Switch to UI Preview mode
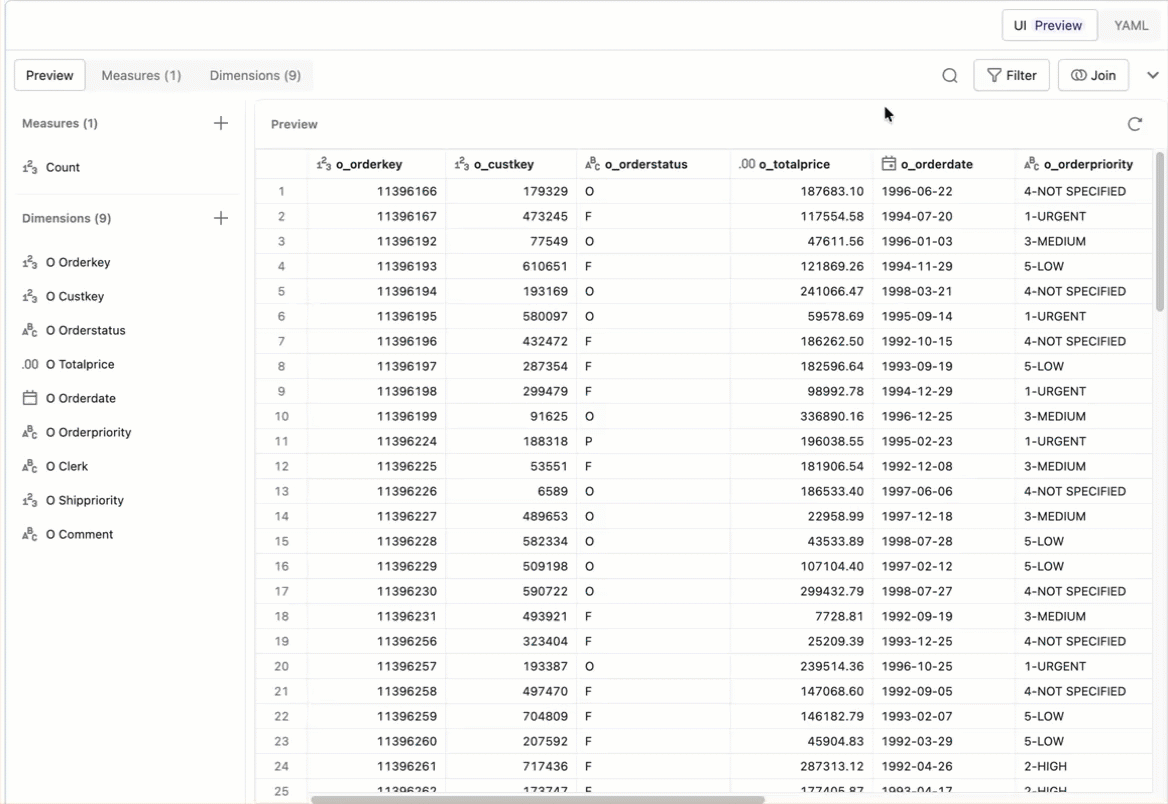This screenshot has width=1168, height=804. (1048, 25)
